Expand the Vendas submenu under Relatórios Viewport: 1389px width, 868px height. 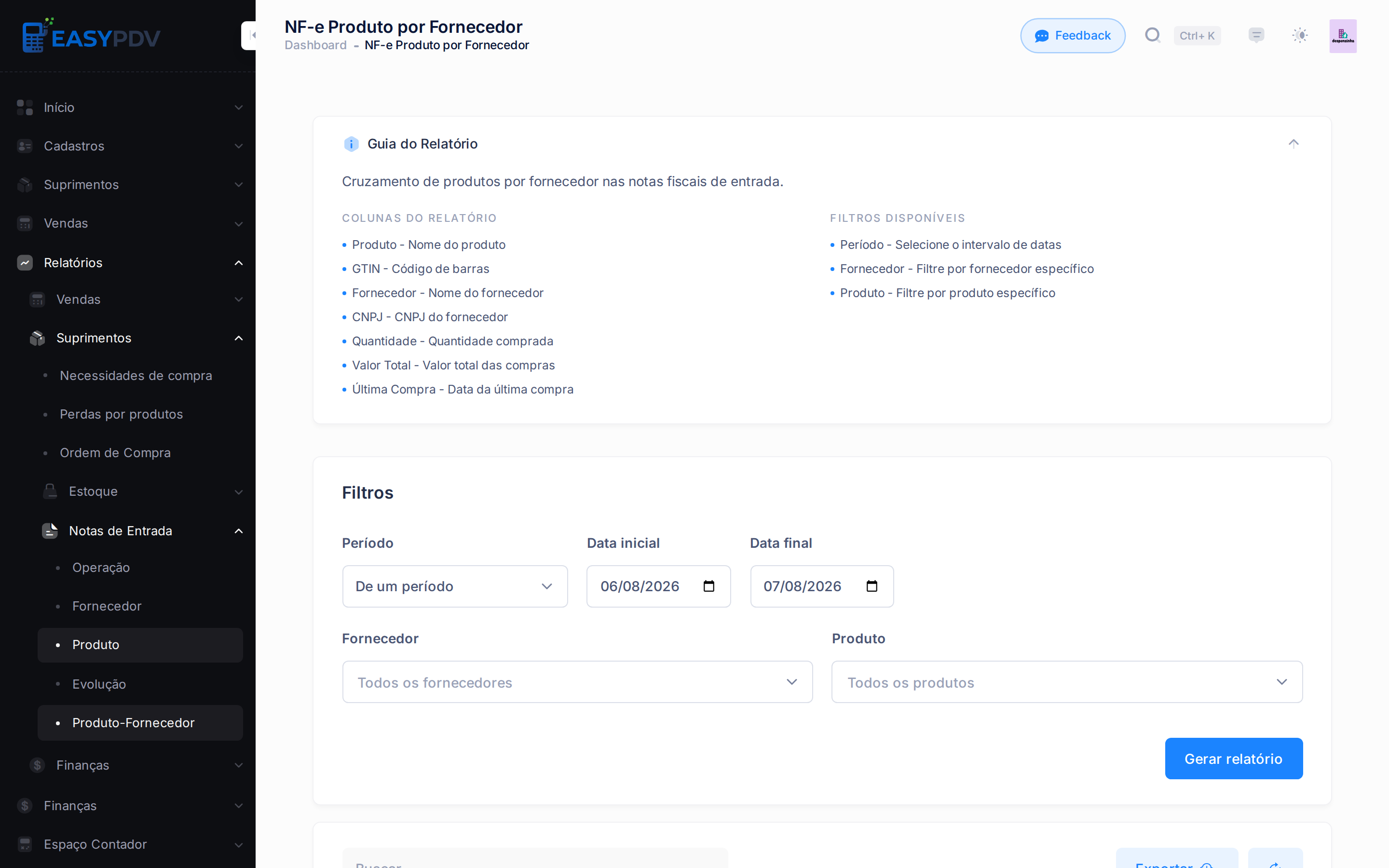[x=239, y=299]
